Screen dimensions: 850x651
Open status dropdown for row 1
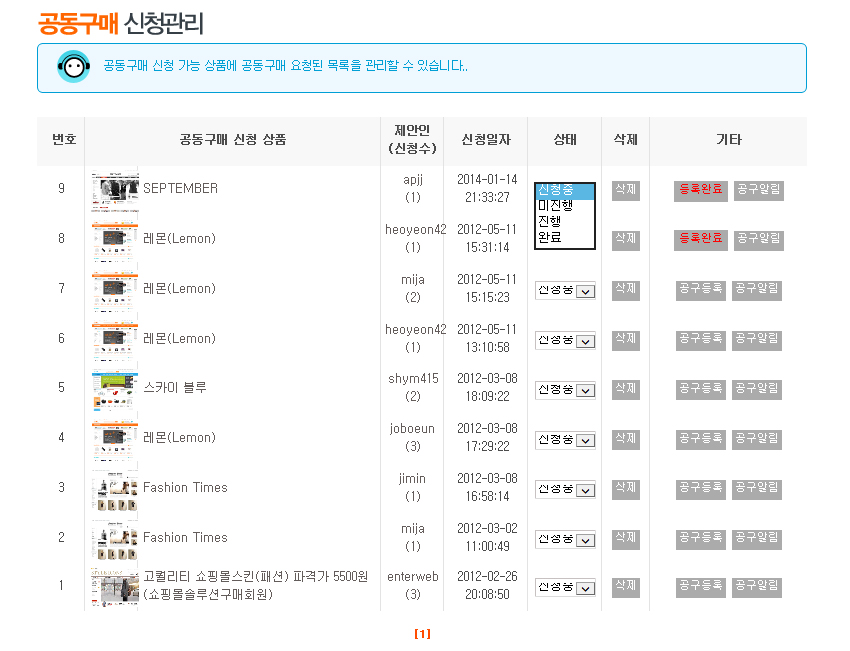[x=565, y=588]
